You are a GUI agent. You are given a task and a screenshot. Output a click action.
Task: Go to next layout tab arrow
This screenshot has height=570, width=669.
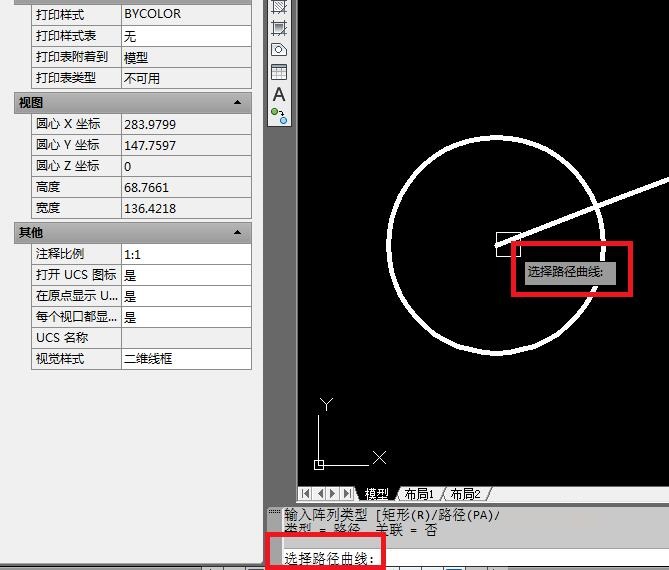pos(333,494)
